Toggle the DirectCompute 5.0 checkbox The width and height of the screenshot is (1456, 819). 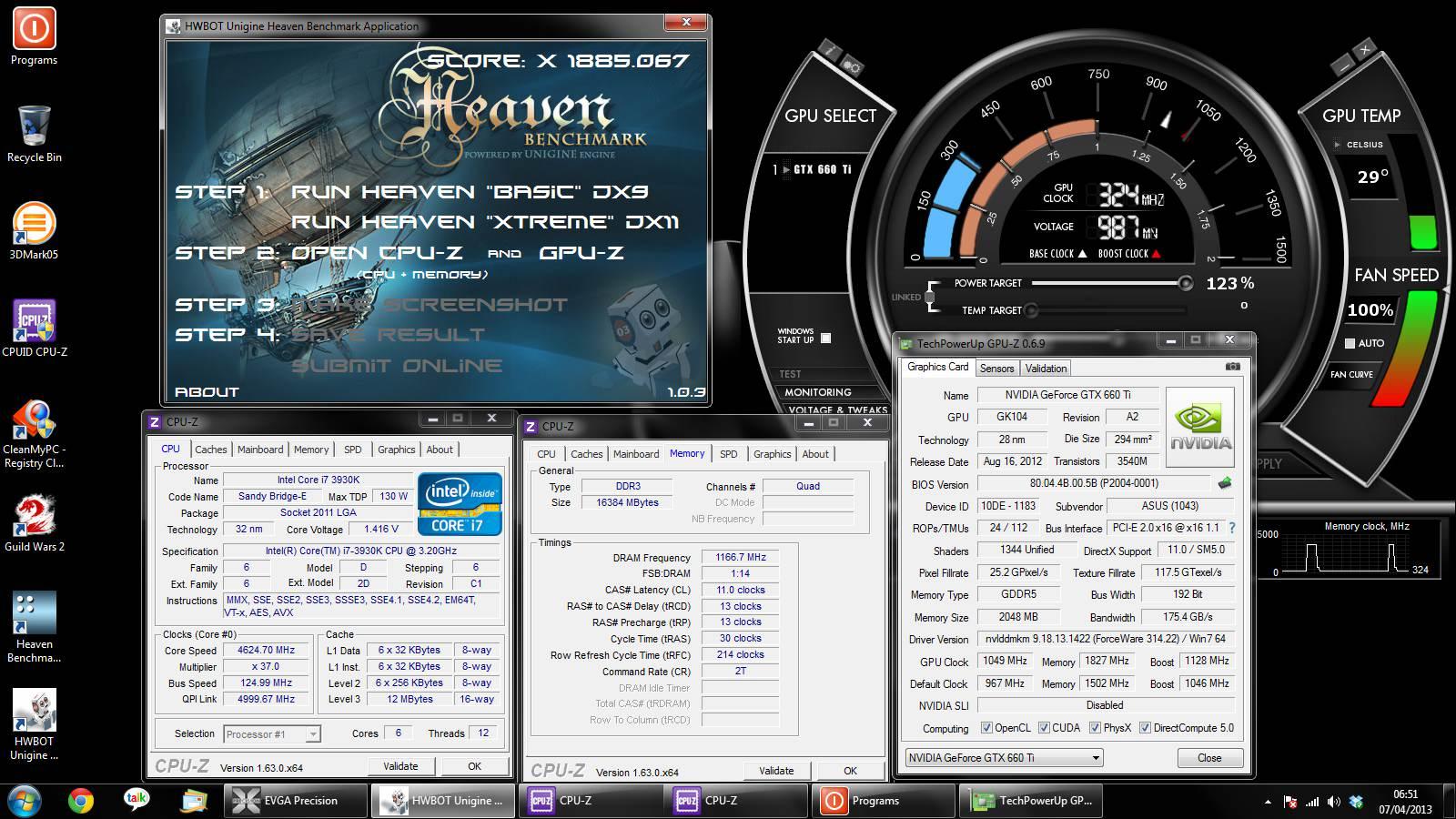(1145, 728)
